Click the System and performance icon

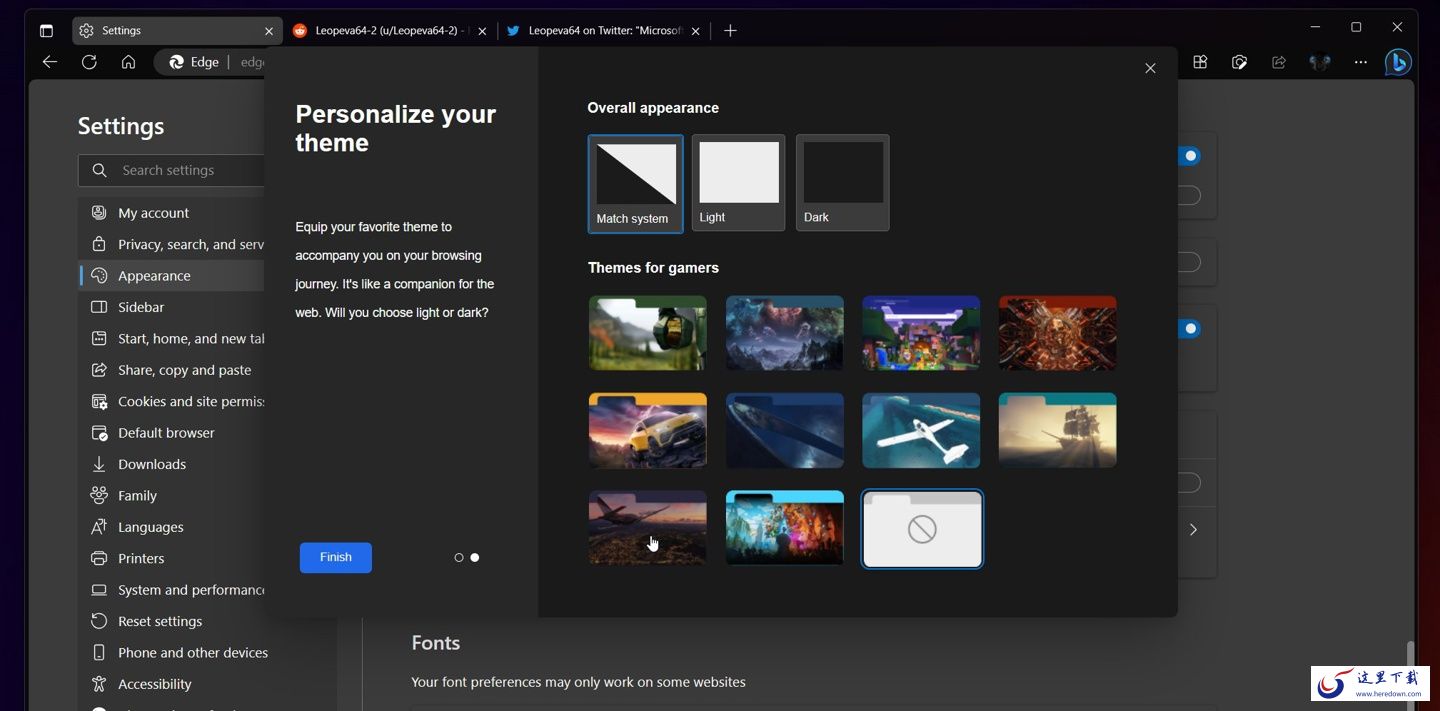[x=99, y=590]
